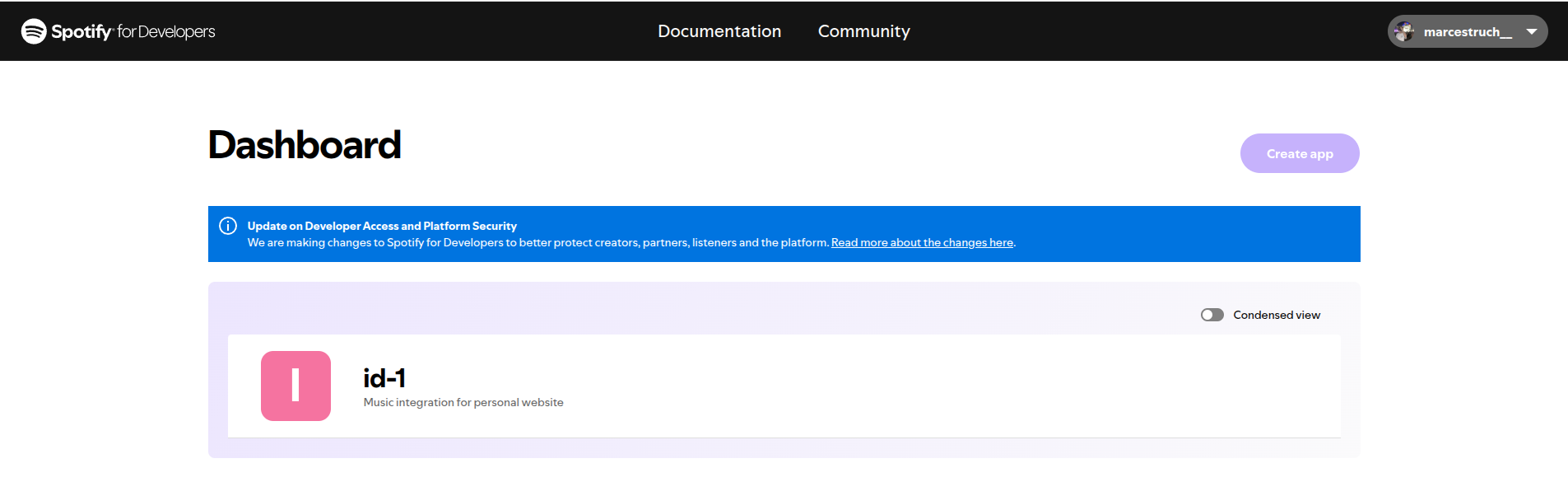
Task: Click the marcestruch__ username text
Action: tap(1468, 32)
